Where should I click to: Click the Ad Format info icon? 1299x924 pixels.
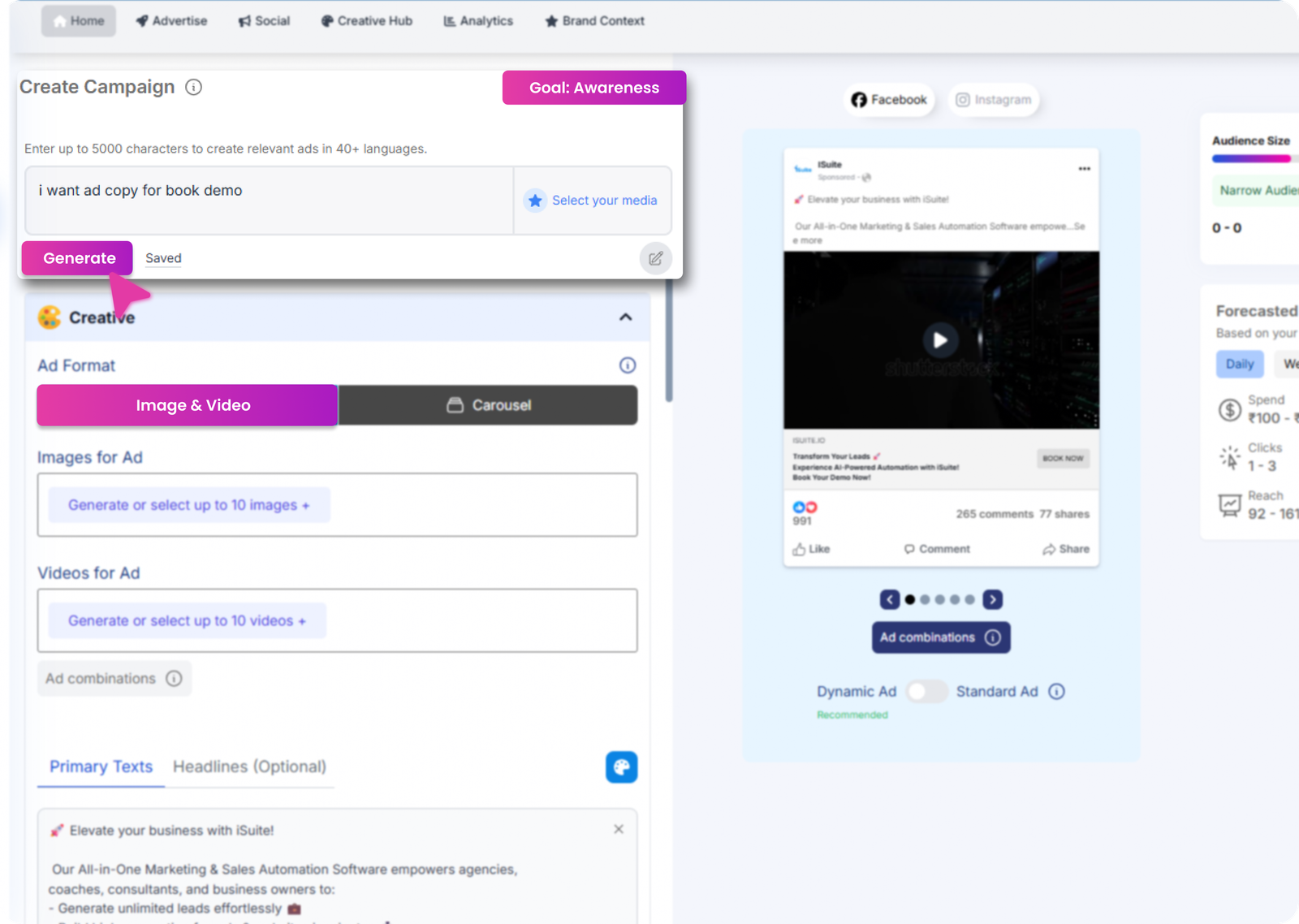(x=627, y=365)
